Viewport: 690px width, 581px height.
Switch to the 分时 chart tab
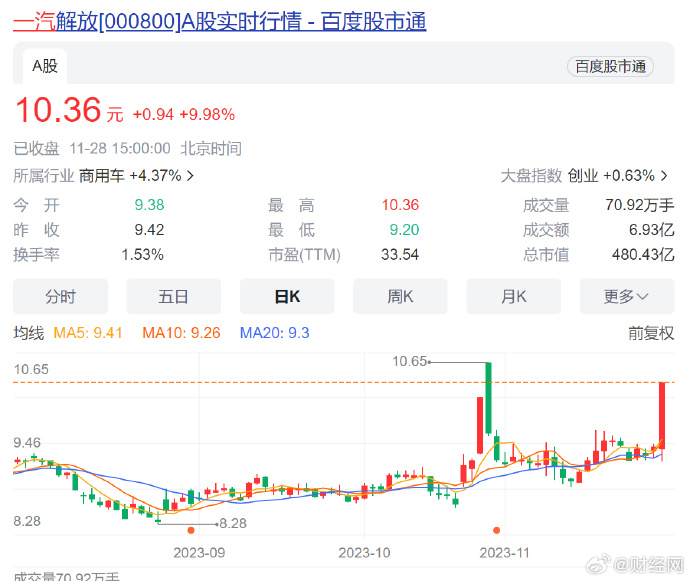tap(60, 297)
